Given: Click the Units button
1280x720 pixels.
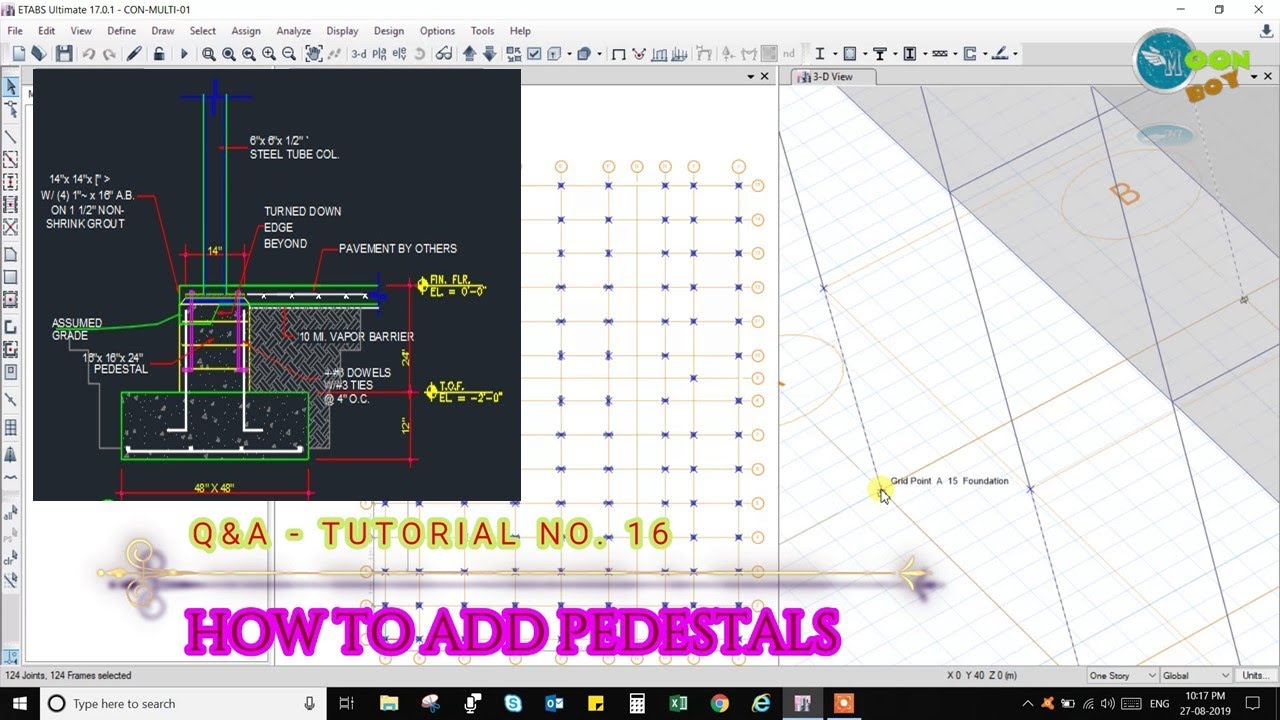Looking at the screenshot, I should pyautogui.click(x=1256, y=676).
